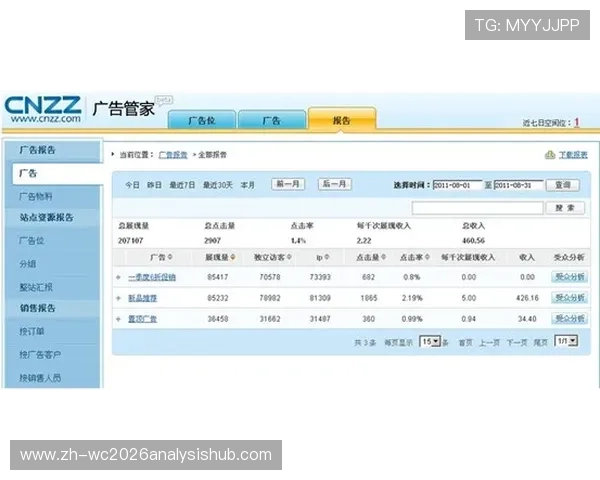Screen dimensions: 600x480
Task: Click the 销售报告 sidebar heading
Action: tap(38, 309)
